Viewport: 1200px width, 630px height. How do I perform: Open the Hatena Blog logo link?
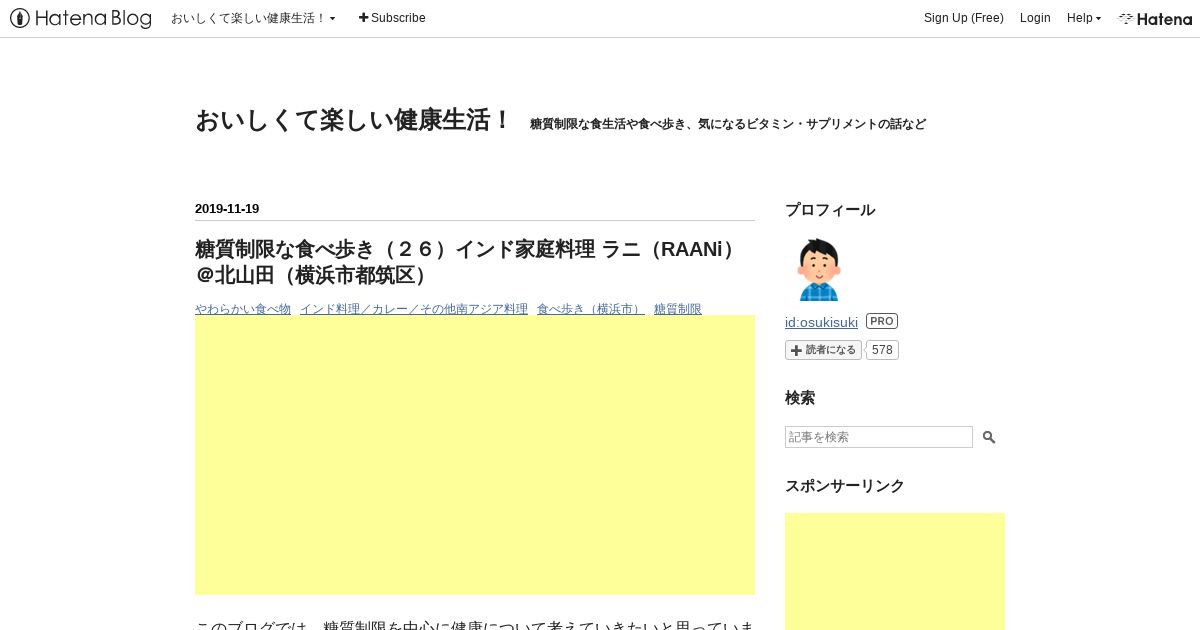[81, 18]
